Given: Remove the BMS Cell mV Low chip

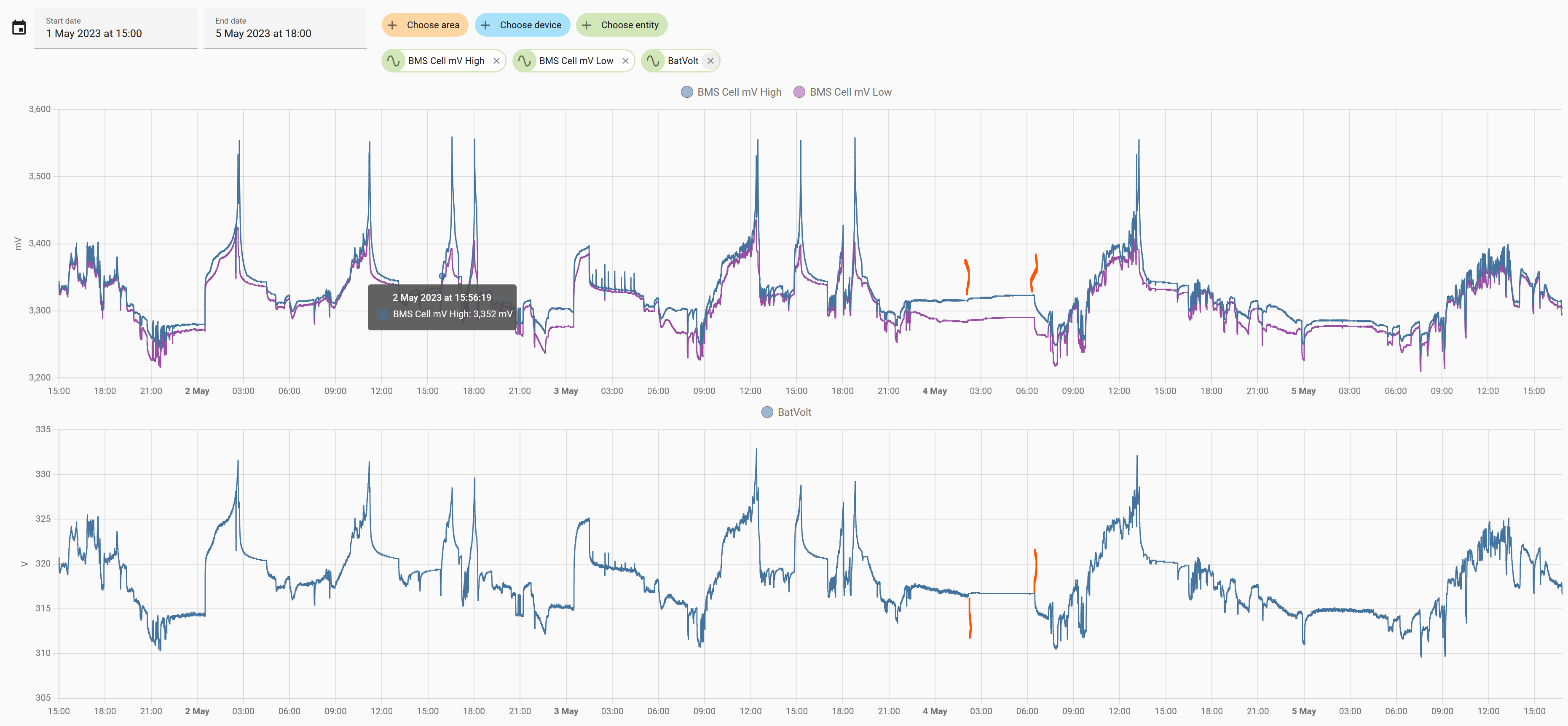Looking at the screenshot, I should (625, 61).
